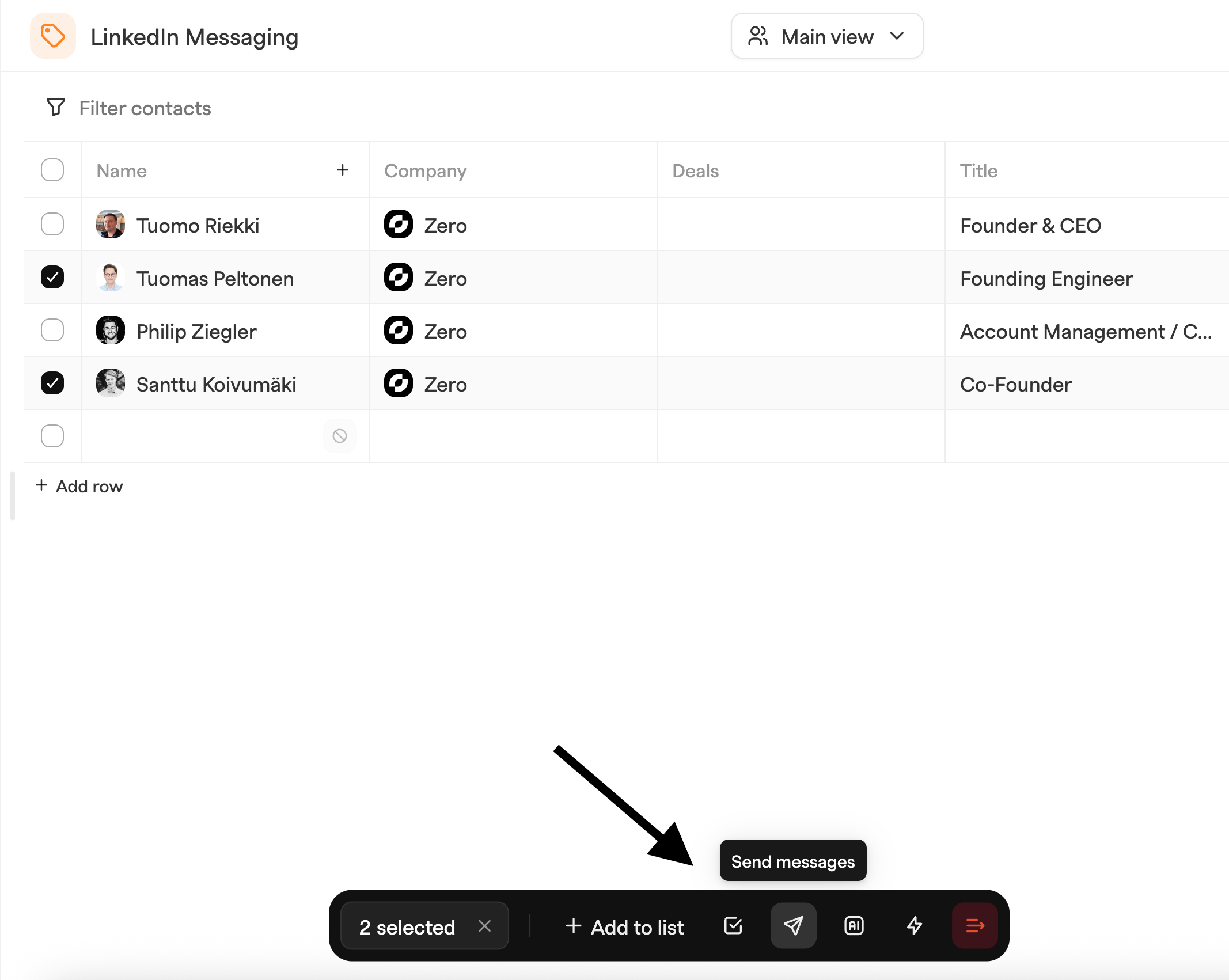Open Tuomo Riekki's avatar
This screenshot has width=1229, height=980.
coord(111,224)
